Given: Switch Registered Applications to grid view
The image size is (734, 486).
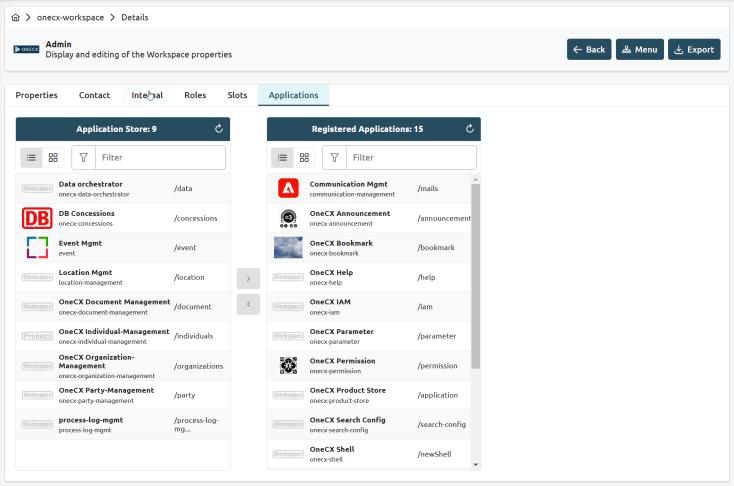Looking at the screenshot, I should [x=304, y=157].
